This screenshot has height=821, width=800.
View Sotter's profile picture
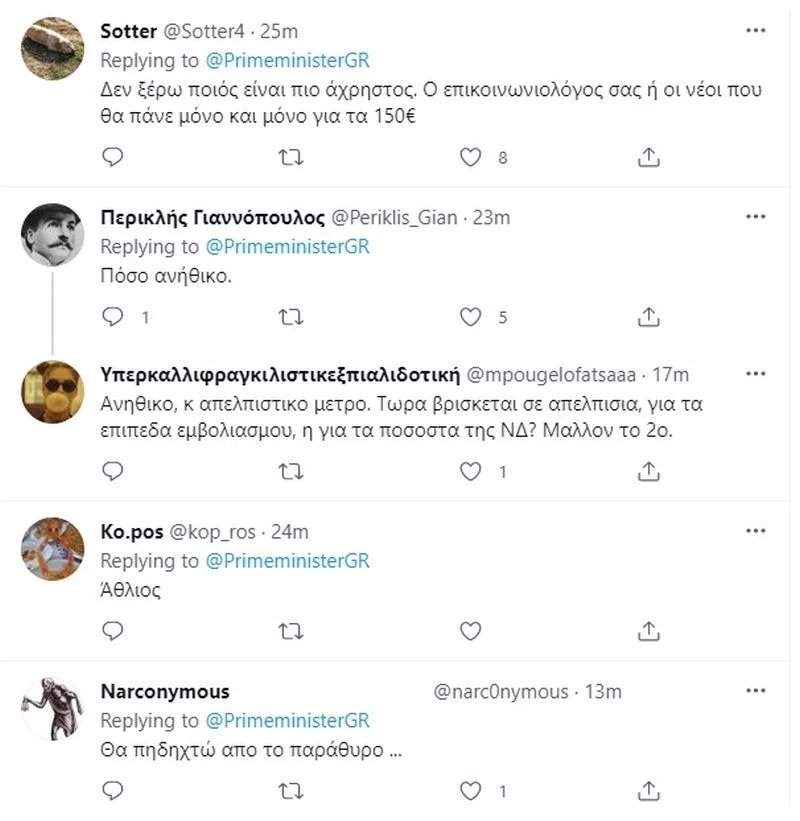point(52,48)
